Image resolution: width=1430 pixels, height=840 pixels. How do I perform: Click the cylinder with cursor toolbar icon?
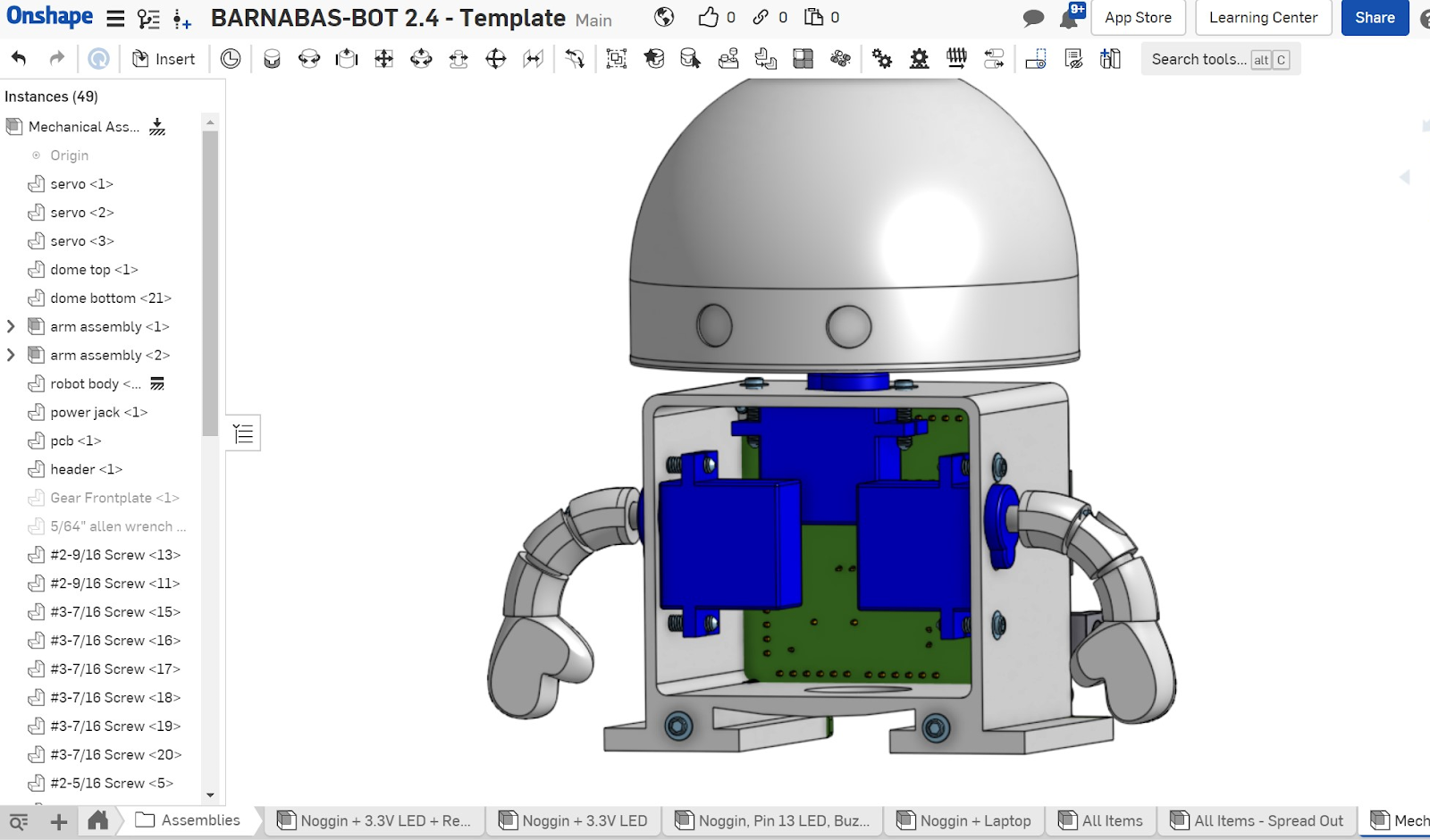click(x=691, y=59)
